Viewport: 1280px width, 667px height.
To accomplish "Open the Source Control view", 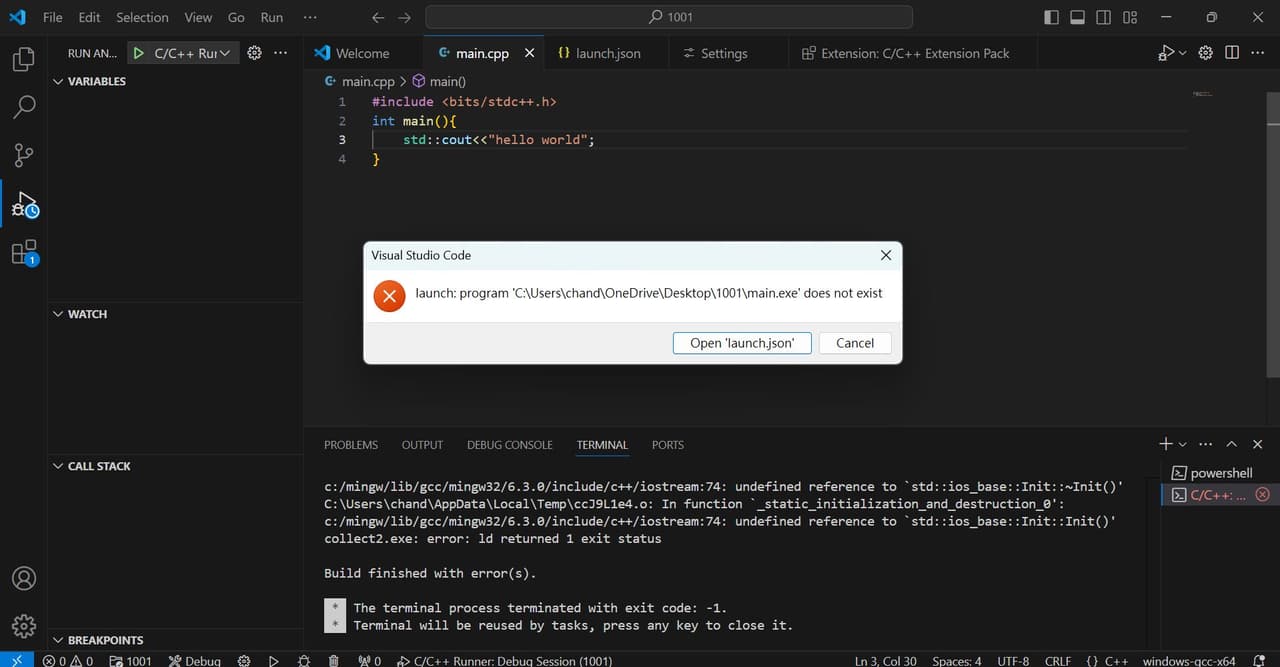I will [23, 155].
